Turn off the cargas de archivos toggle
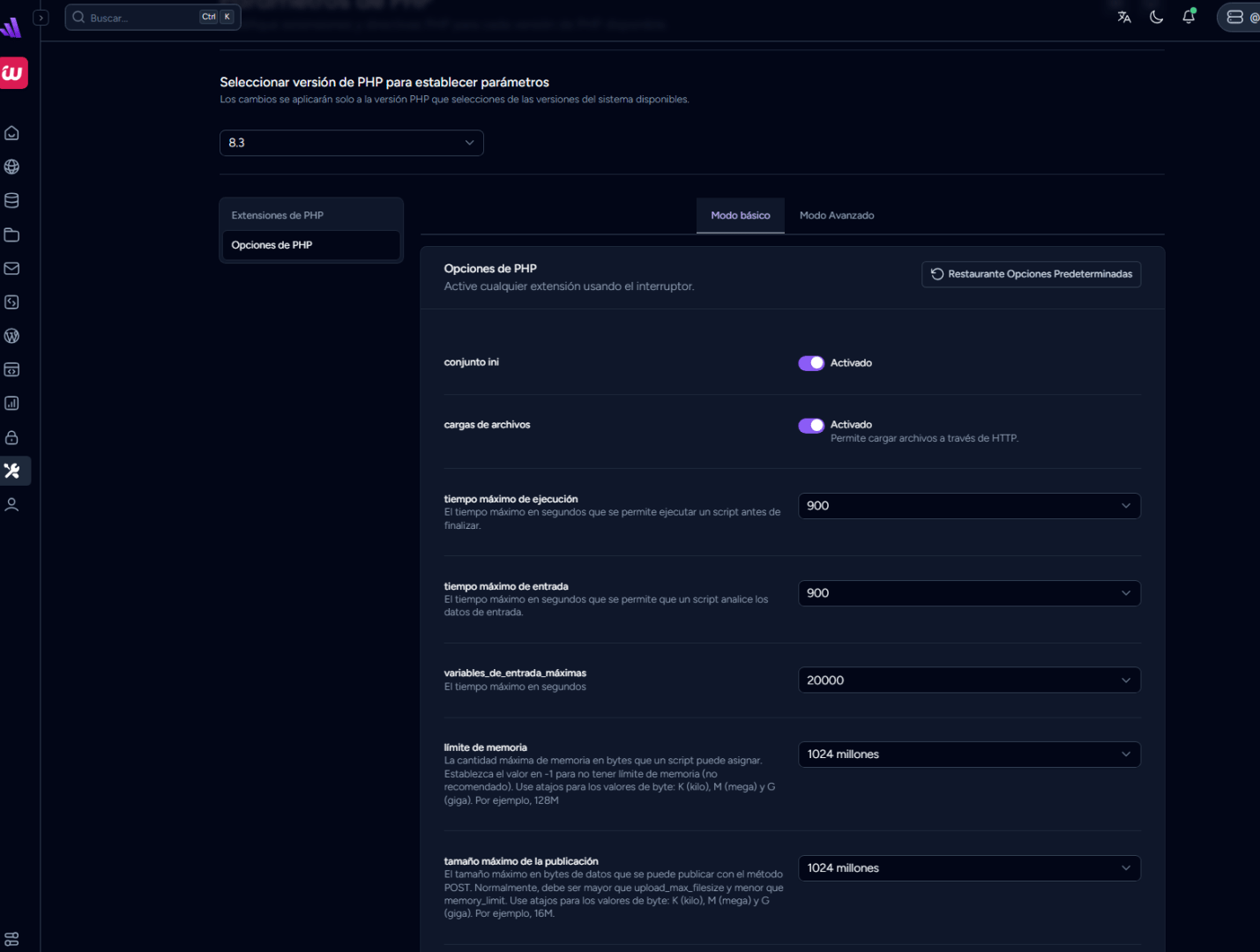1260x952 pixels. [810, 426]
